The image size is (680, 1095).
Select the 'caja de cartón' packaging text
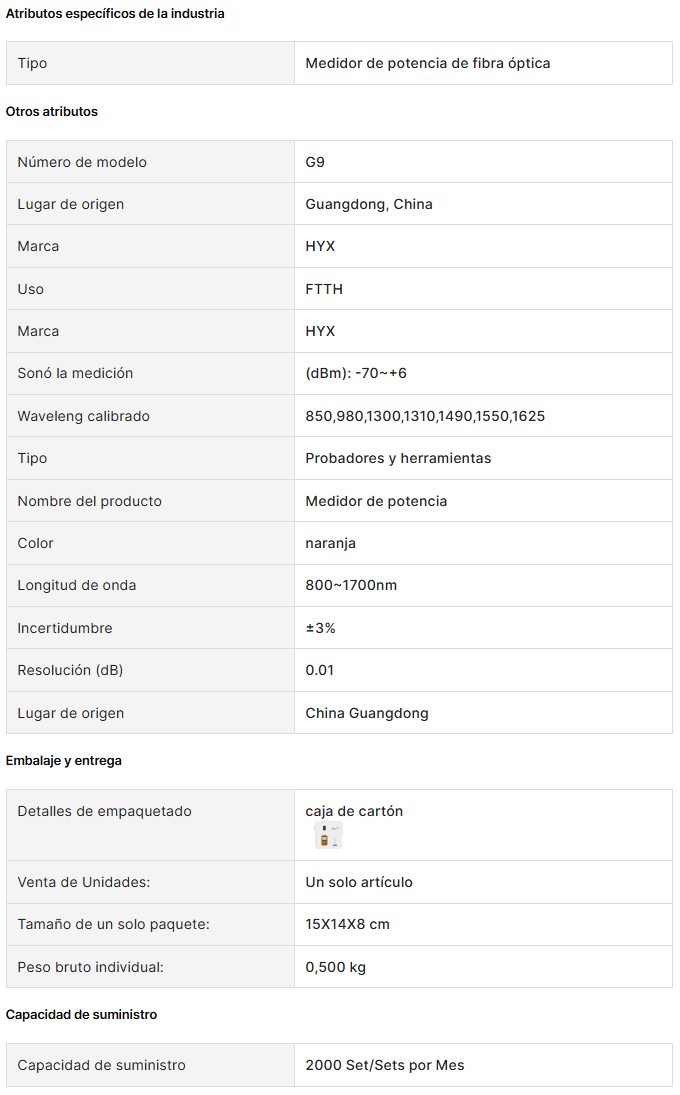[x=354, y=811]
